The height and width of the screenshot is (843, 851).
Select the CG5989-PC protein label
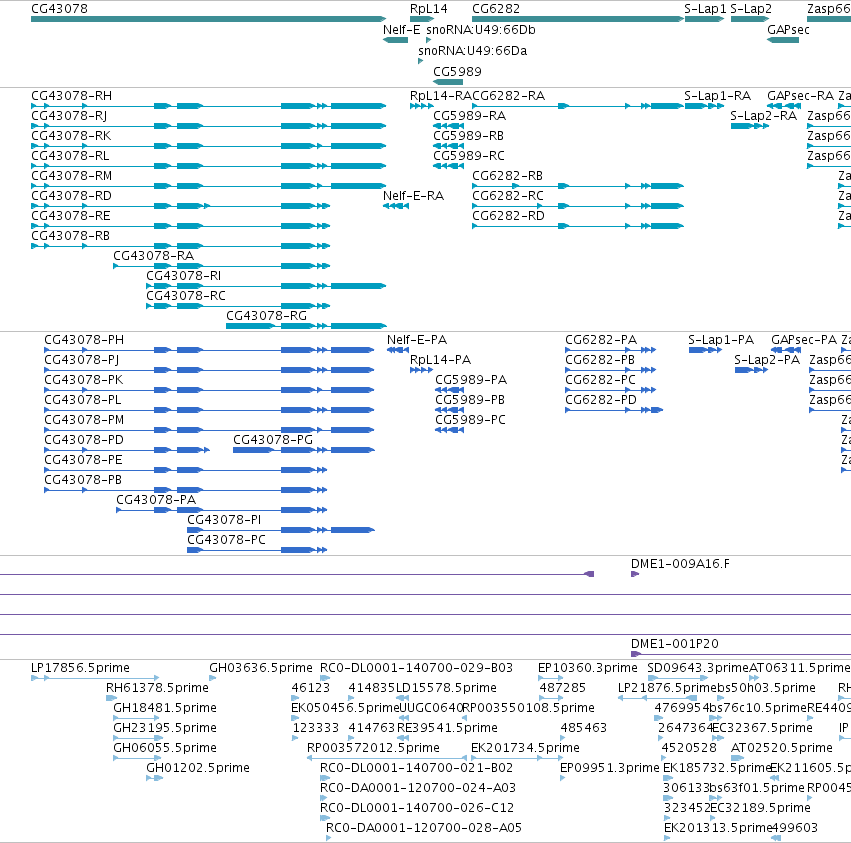(x=471, y=420)
